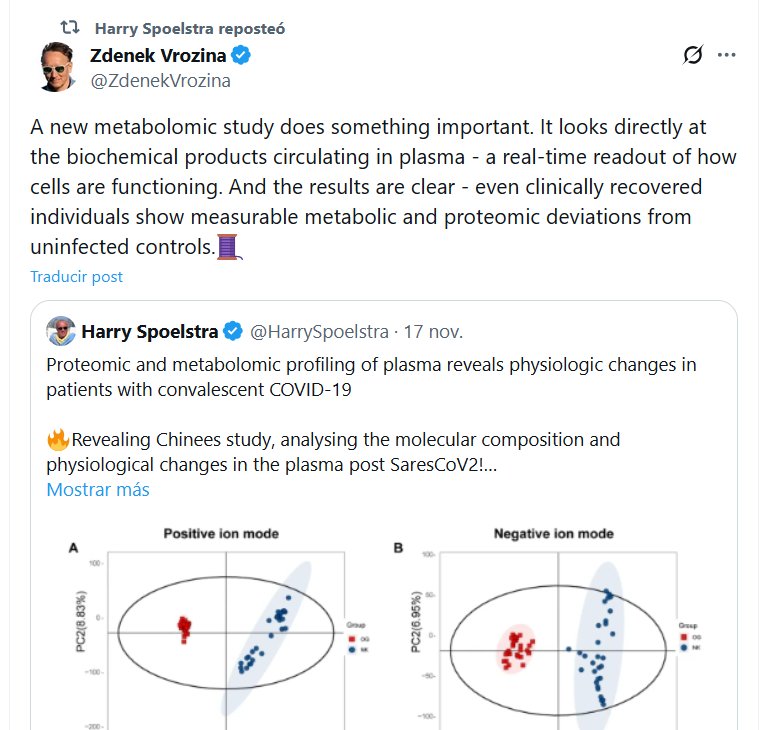This screenshot has width=766, height=730.
Task: Click "Traducir post" to translate
Action: (76, 276)
